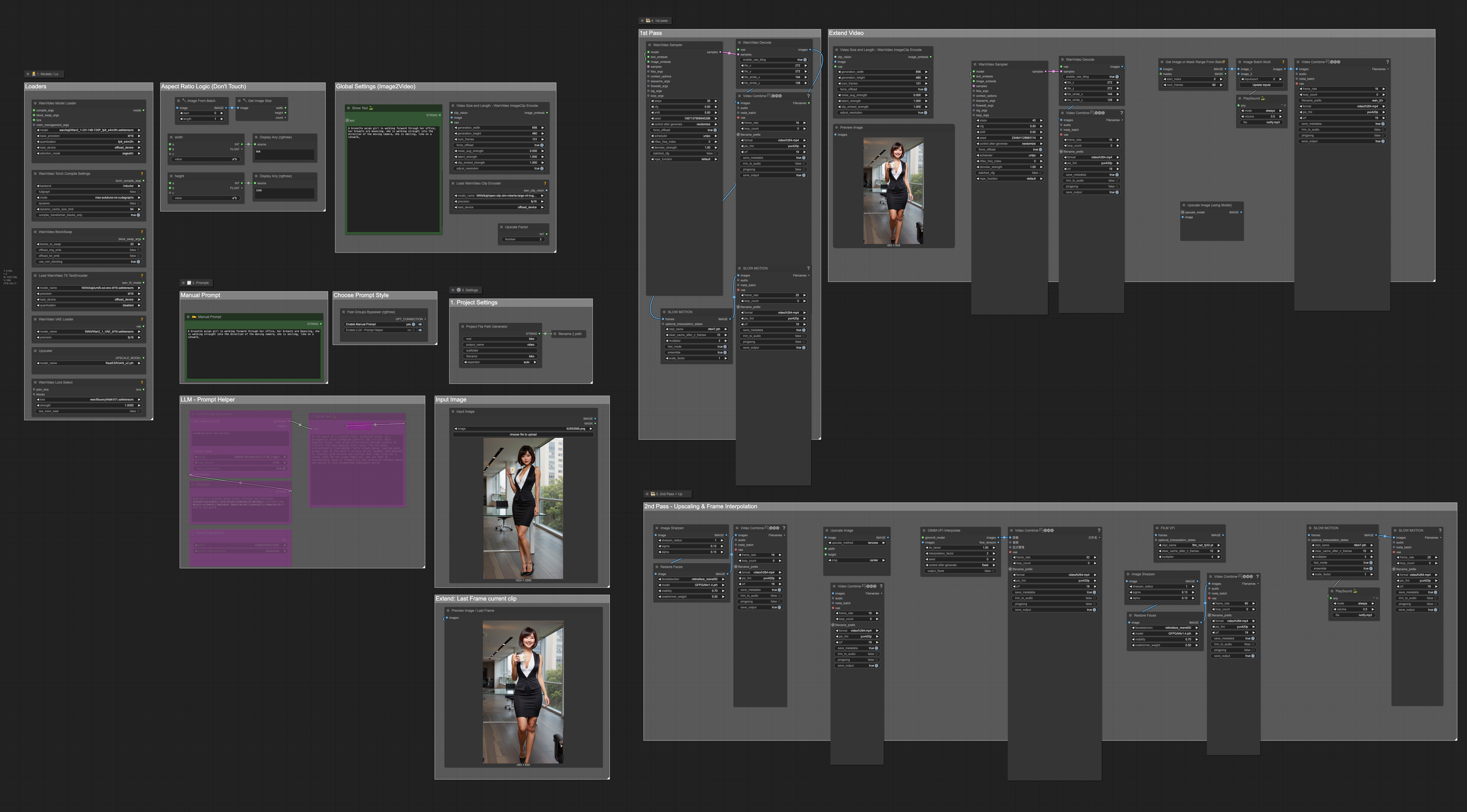The width and height of the screenshot is (1467, 812).
Task: Collapse the PlaySound node in Extend Video group
Action: pyautogui.click(x=1239, y=99)
